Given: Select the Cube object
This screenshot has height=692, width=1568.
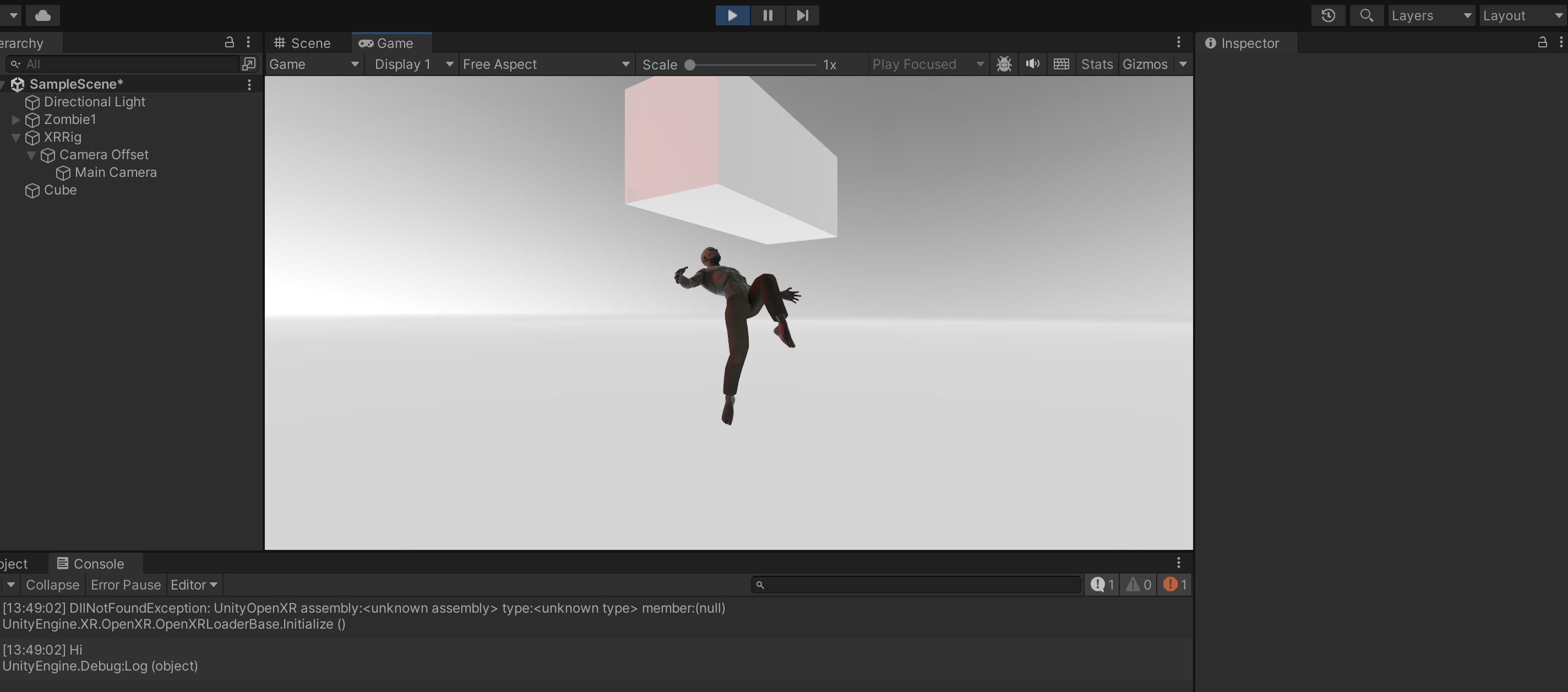Looking at the screenshot, I should (59, 190).
